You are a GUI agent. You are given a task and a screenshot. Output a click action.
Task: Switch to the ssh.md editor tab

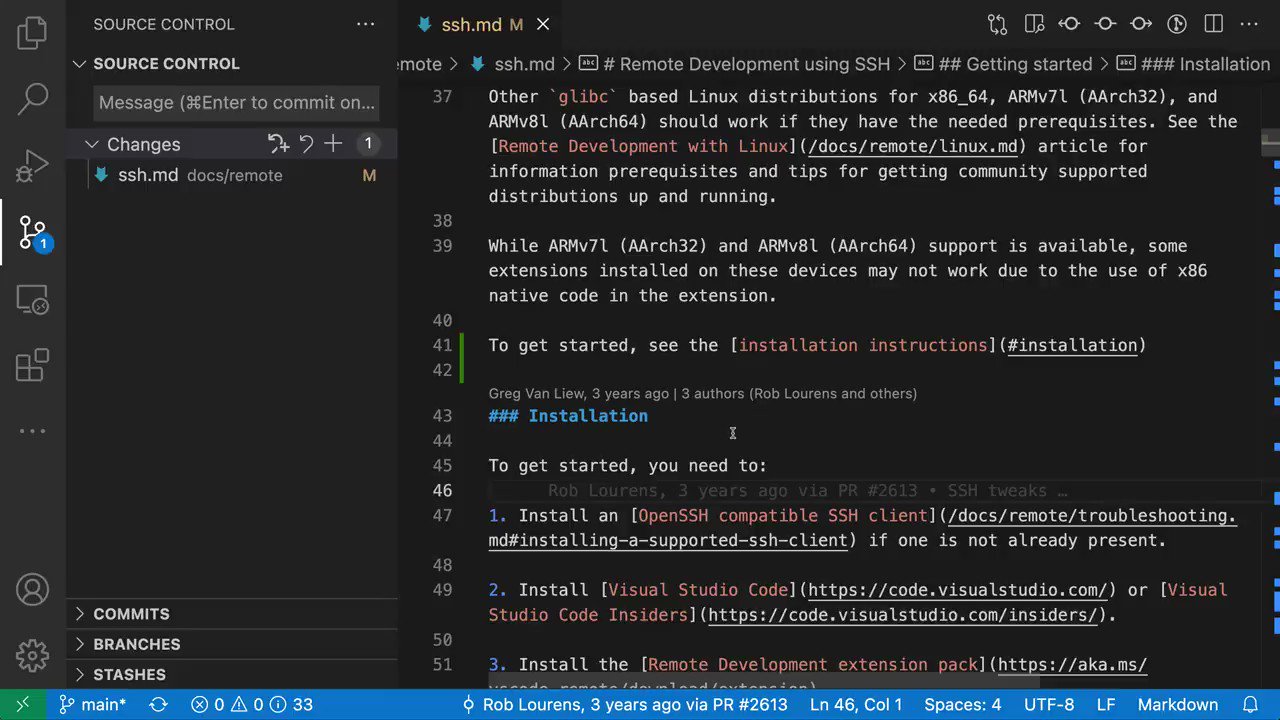point(470,24)
